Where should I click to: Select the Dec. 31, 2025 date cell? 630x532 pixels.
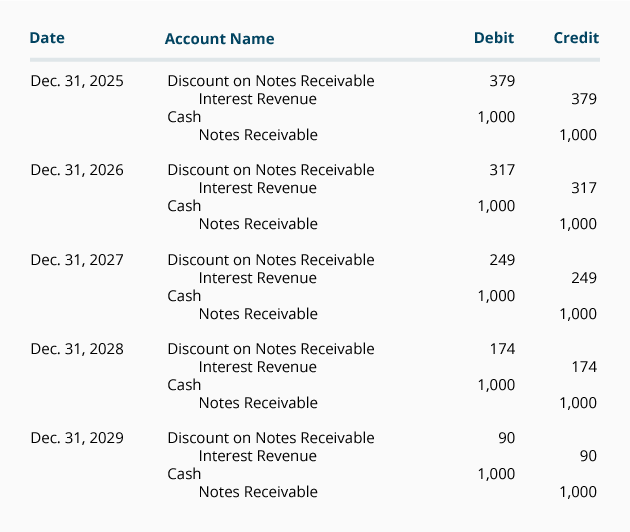click(77, 81)
